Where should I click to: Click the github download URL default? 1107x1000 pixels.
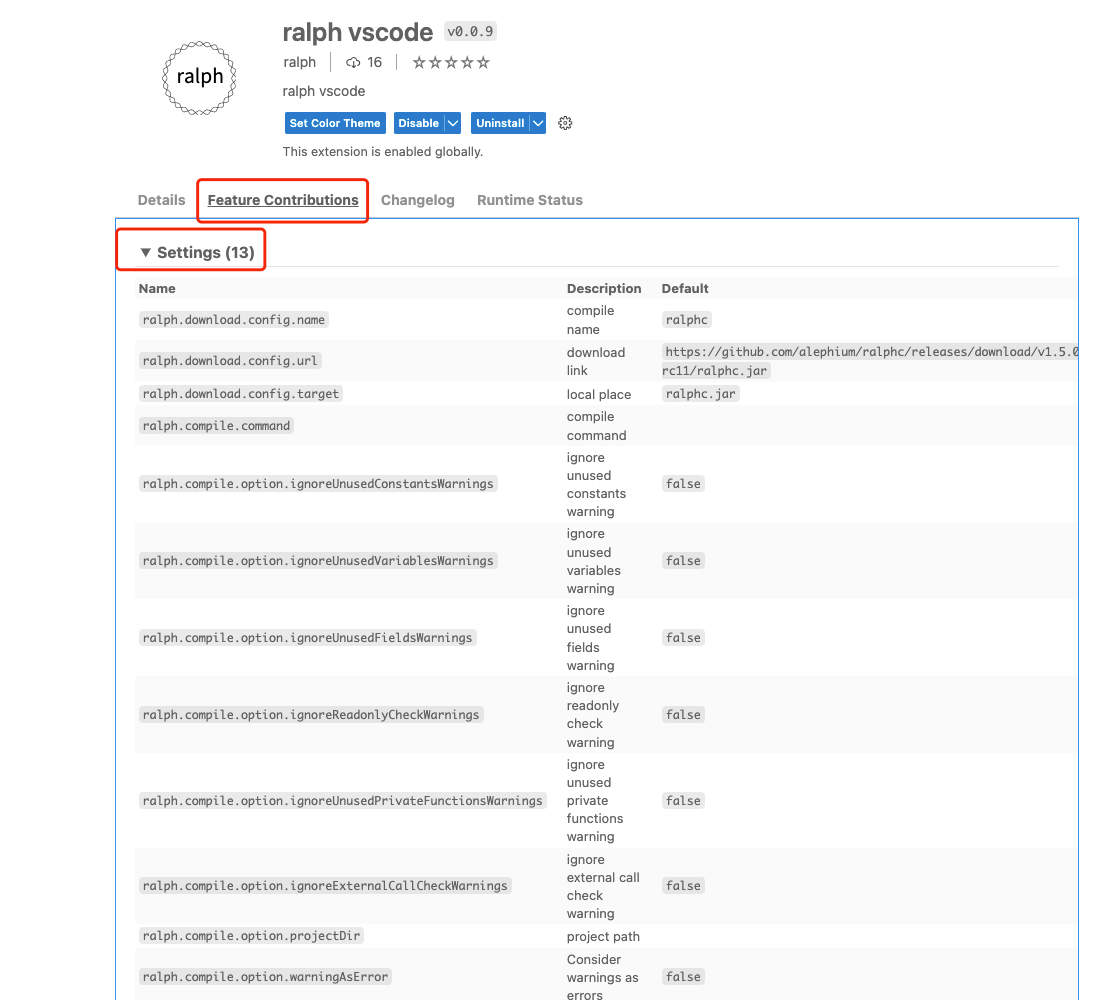click(x=870, y=361)
